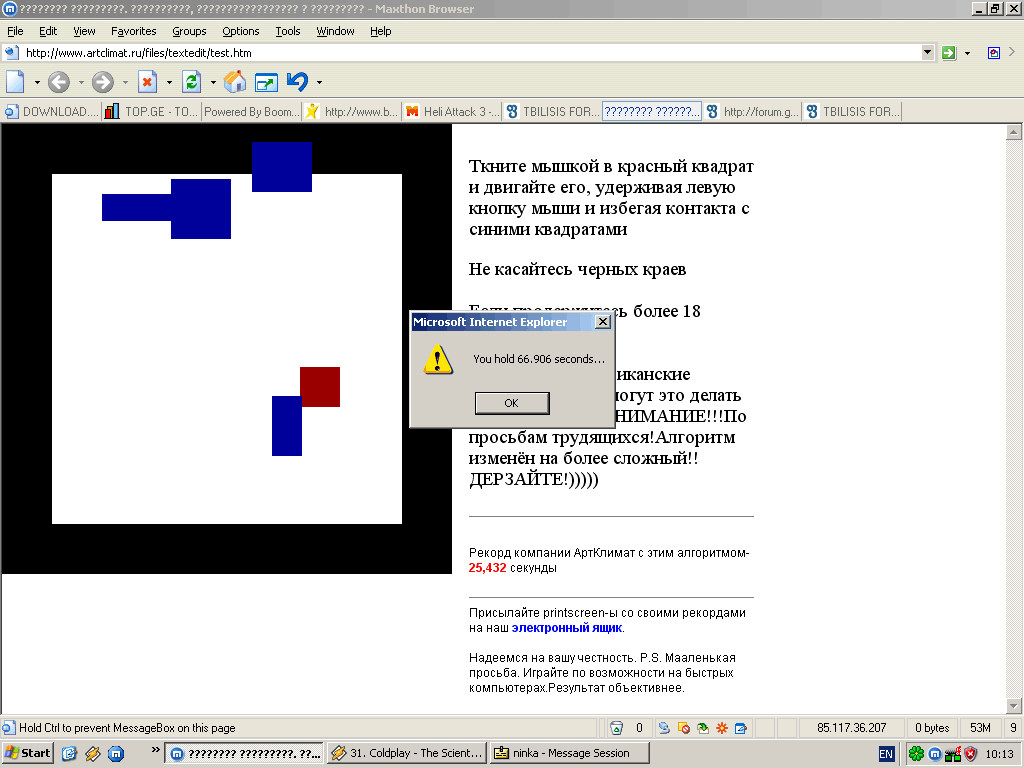Click the recycle bin icon in status bar
The height and width of the screenshot is (768, 1024).
click(616, 728)
